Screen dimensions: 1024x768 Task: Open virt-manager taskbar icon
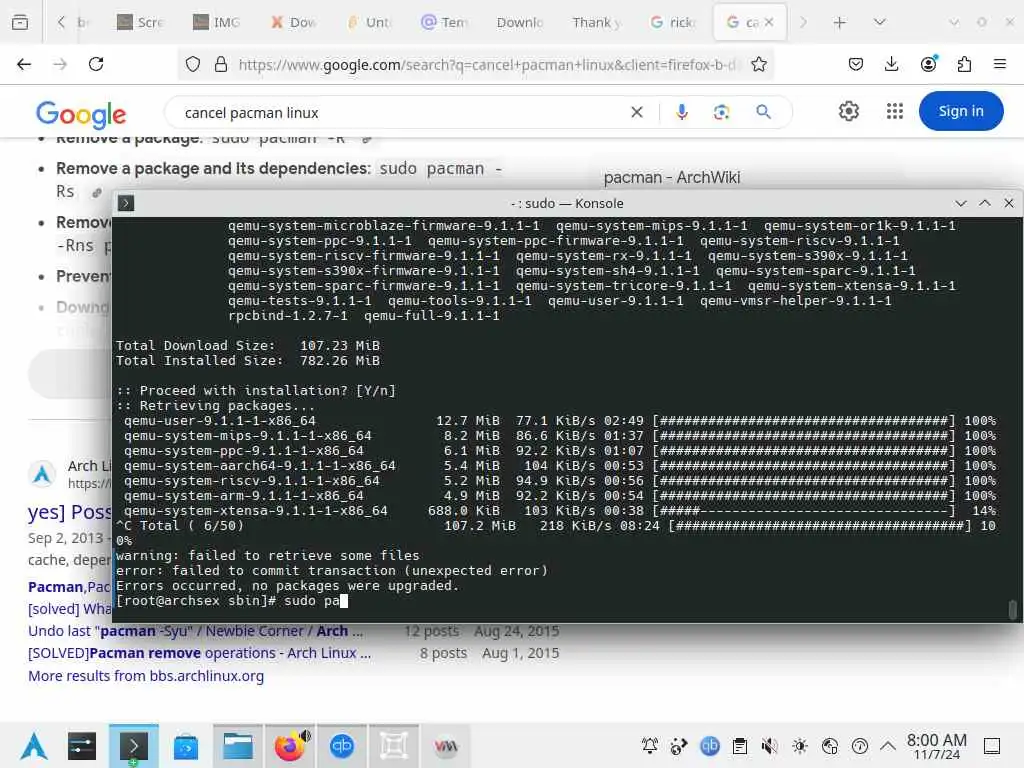(446, 746)
